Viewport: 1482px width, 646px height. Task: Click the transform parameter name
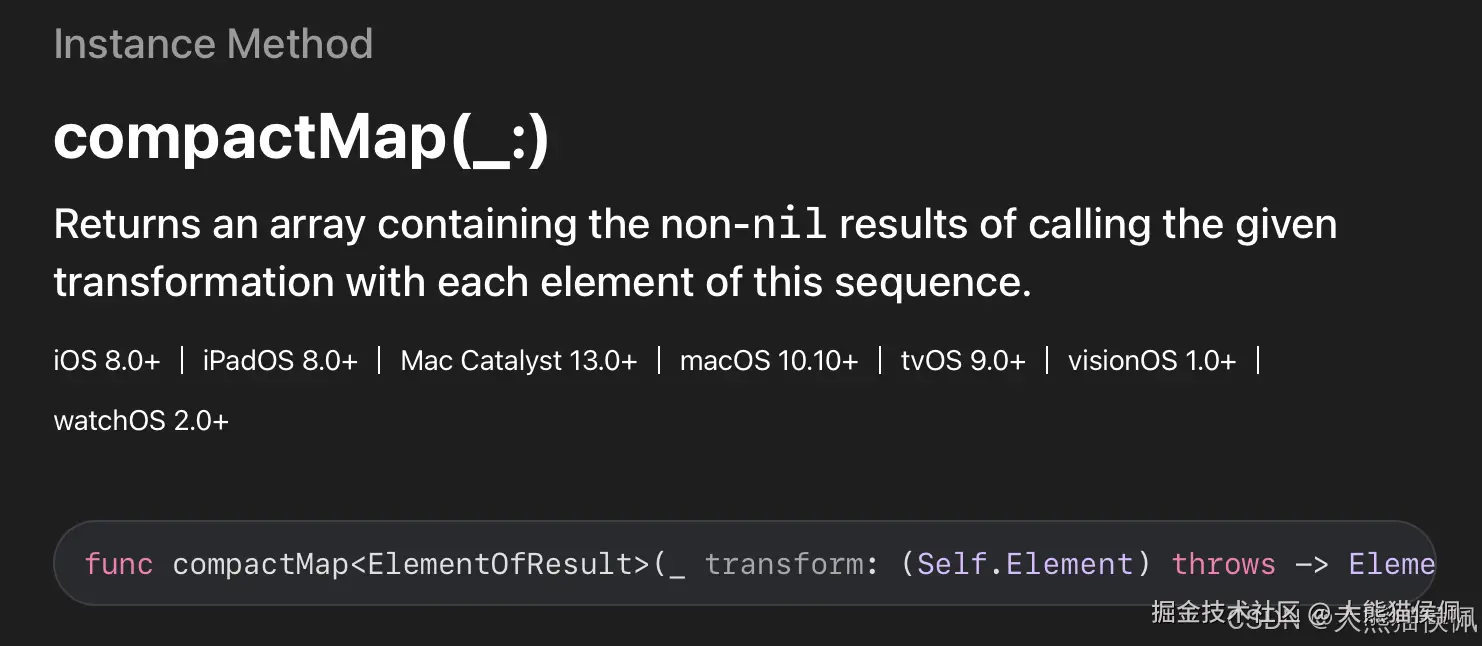click(x=786, y=564)
